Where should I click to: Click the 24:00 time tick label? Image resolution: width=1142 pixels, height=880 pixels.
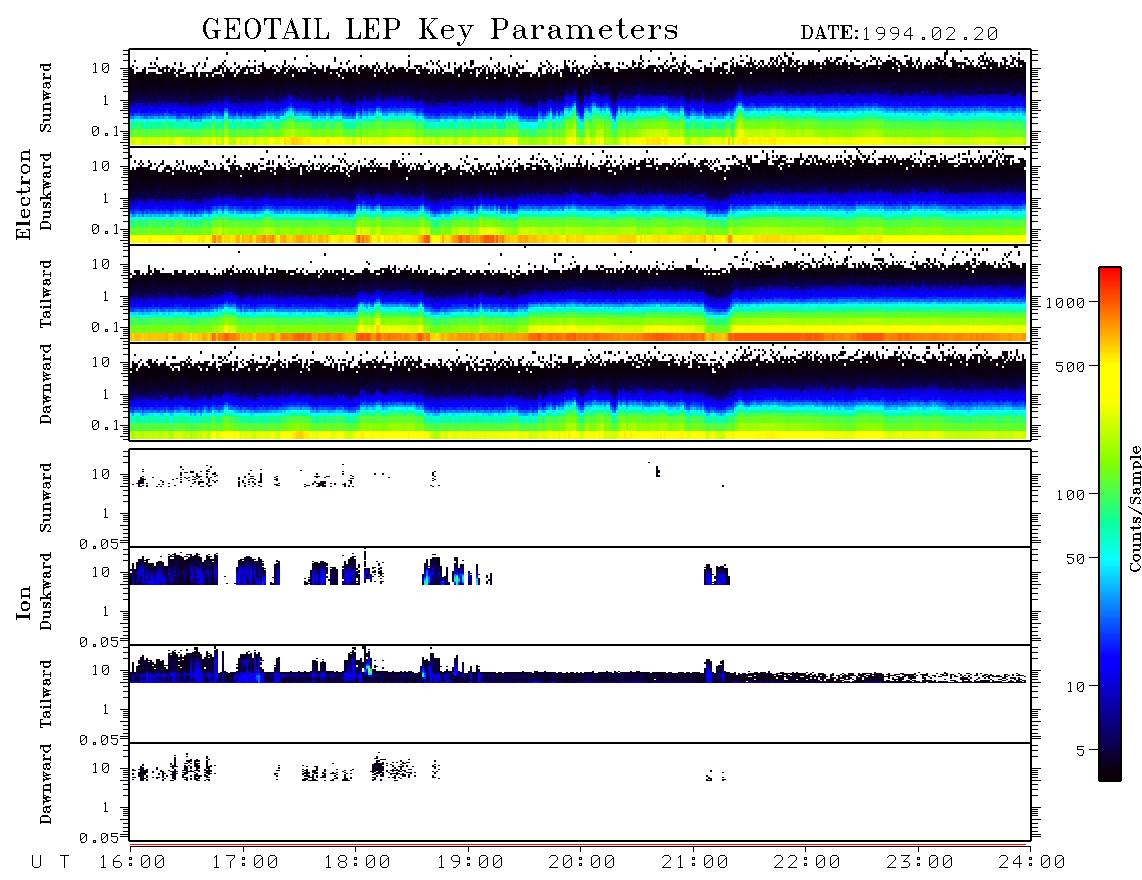point(1032,863)
